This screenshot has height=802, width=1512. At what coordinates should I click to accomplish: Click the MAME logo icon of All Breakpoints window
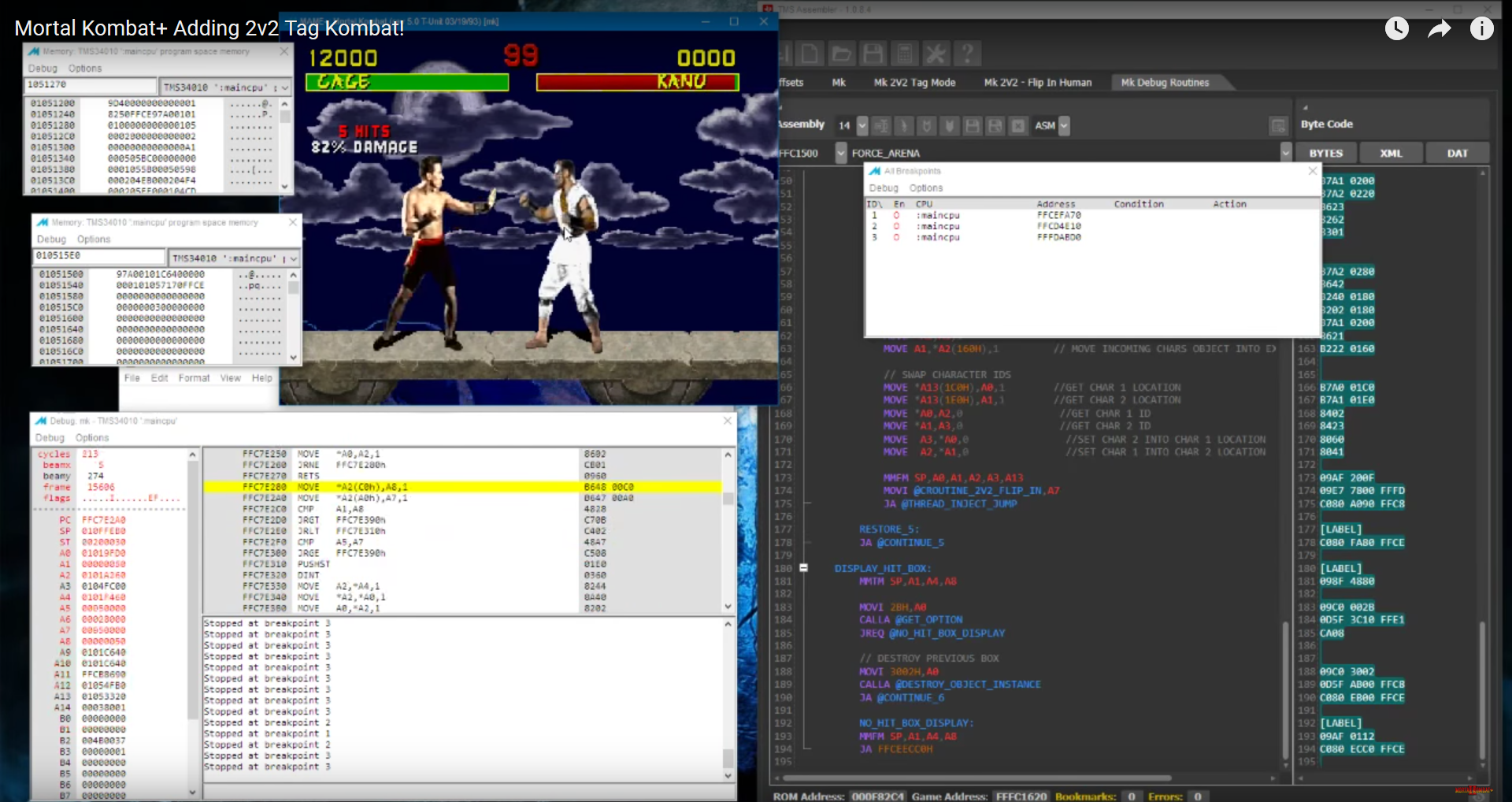(875, 171)
